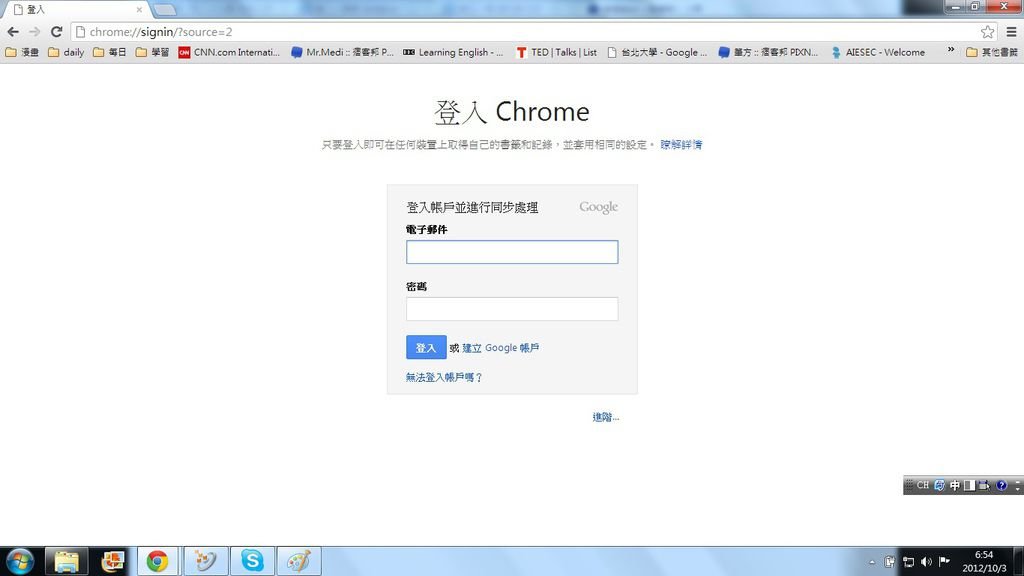Toggle the 中 Chinese/English input mode
Screen dimensions: 1024x576
(955, 485)
